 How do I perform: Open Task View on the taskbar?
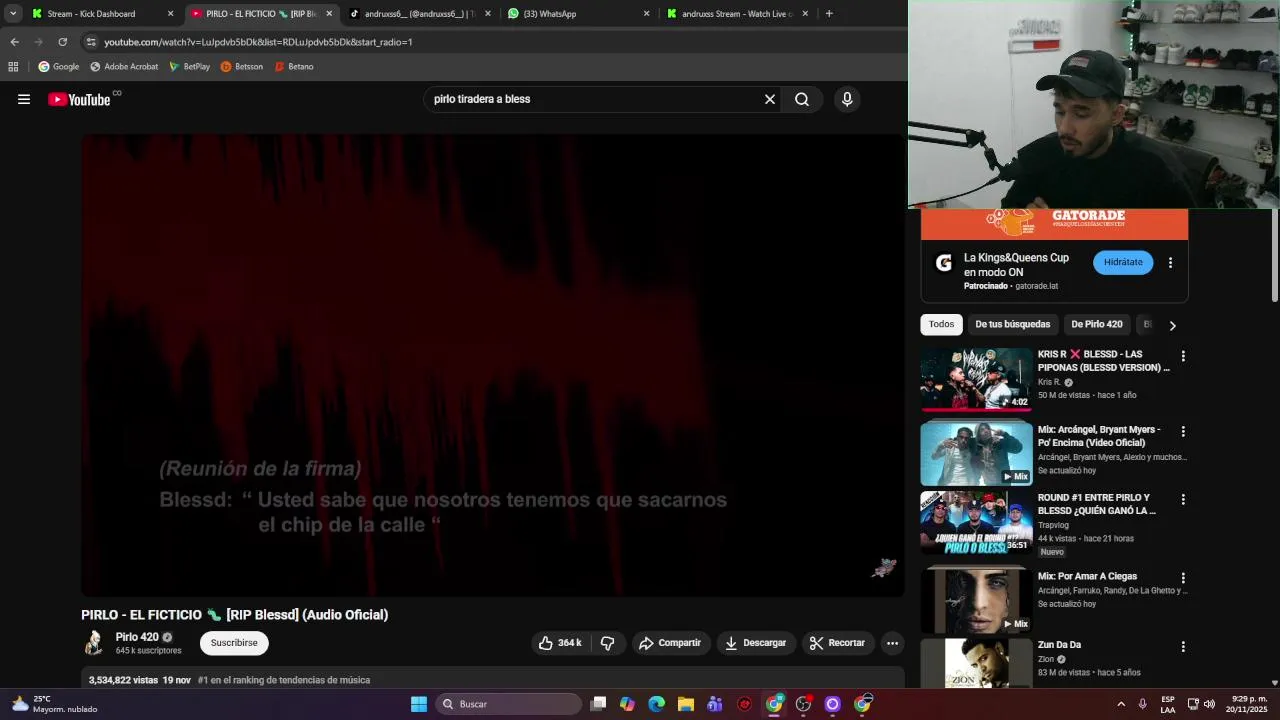tap(598, 704)
